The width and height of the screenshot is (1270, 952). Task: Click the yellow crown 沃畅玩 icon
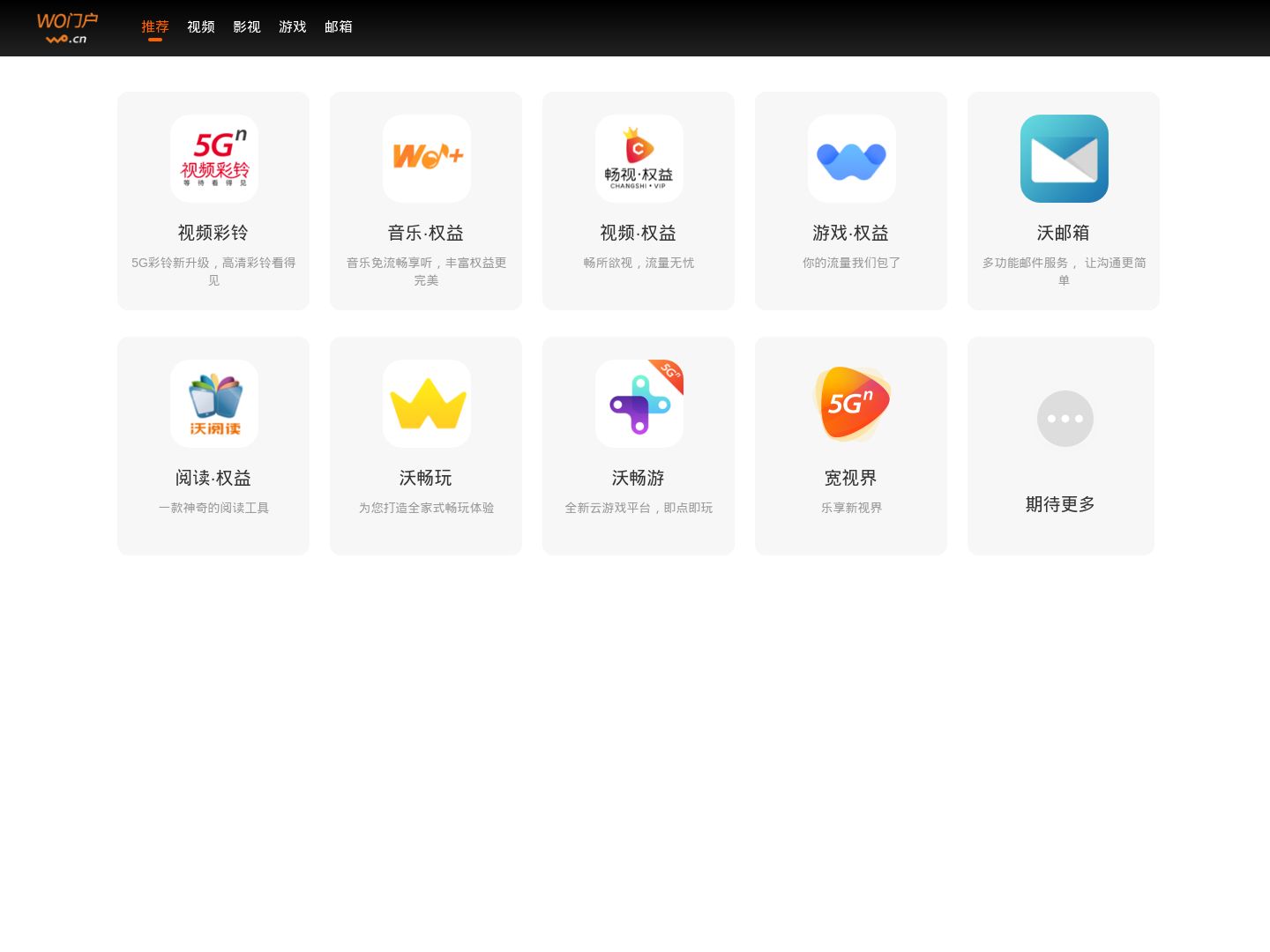pyautogui.click(x=427, y=404)
